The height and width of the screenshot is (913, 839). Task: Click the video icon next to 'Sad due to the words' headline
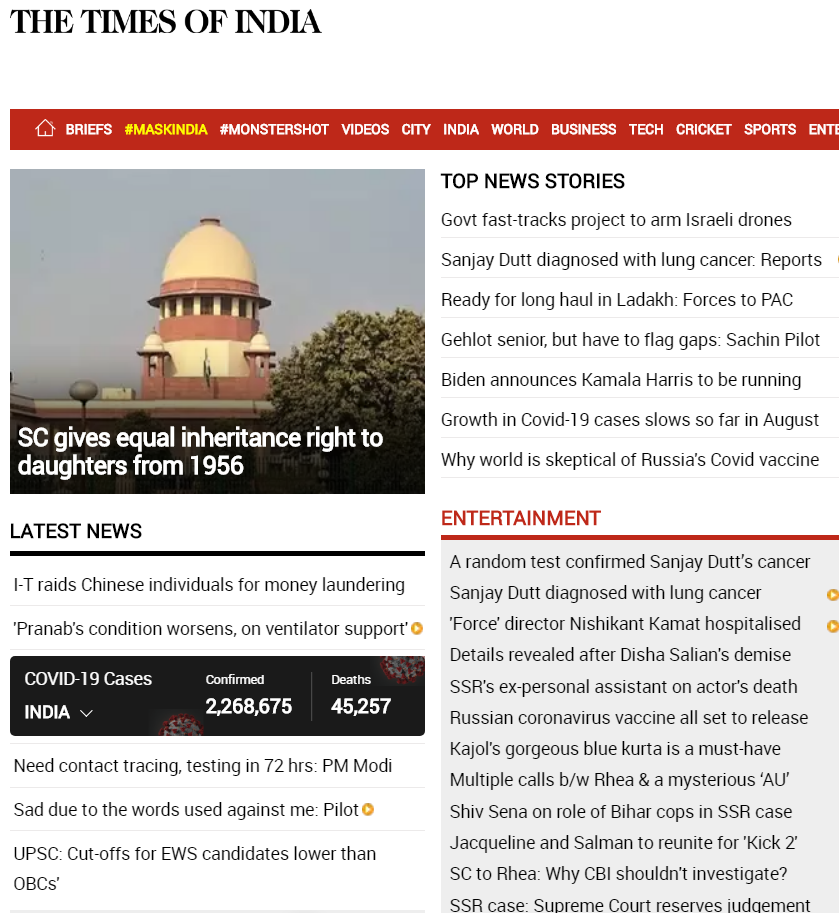[368, 809]
